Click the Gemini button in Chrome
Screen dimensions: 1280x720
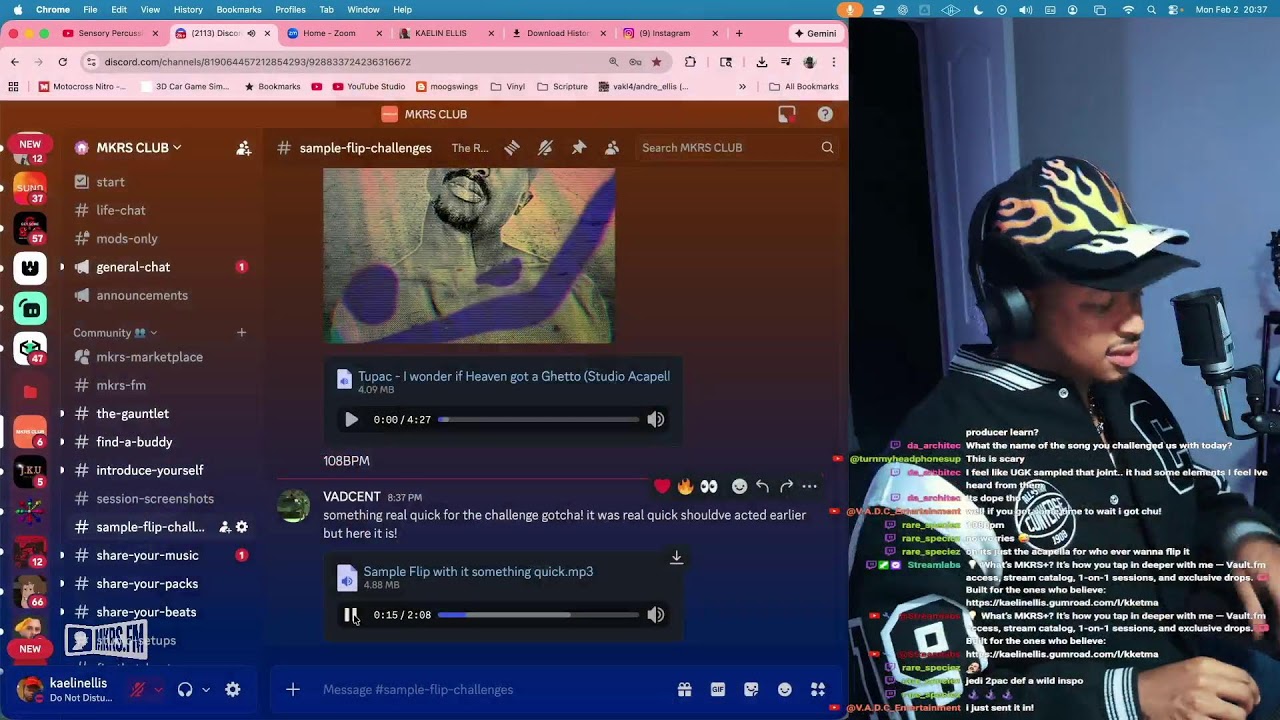point(815,33)
